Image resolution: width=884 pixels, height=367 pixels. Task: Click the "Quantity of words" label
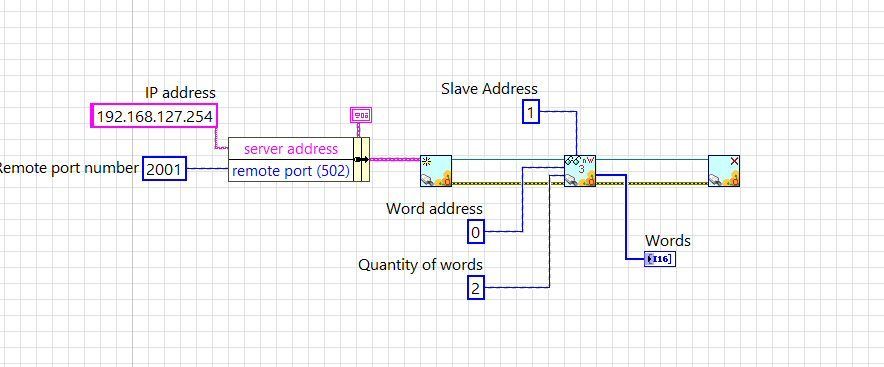421,264
